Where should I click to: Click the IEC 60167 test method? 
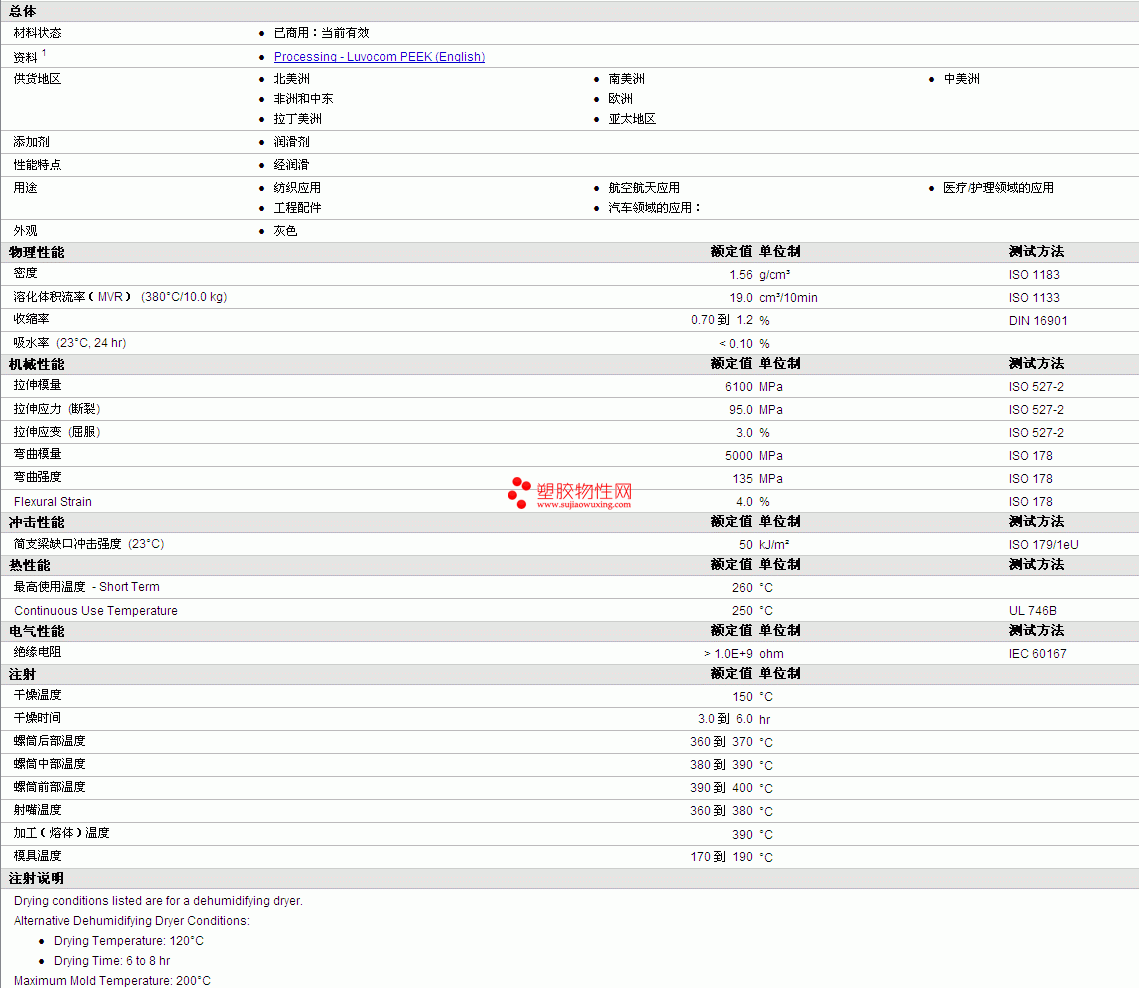[x=1037, y=654]
